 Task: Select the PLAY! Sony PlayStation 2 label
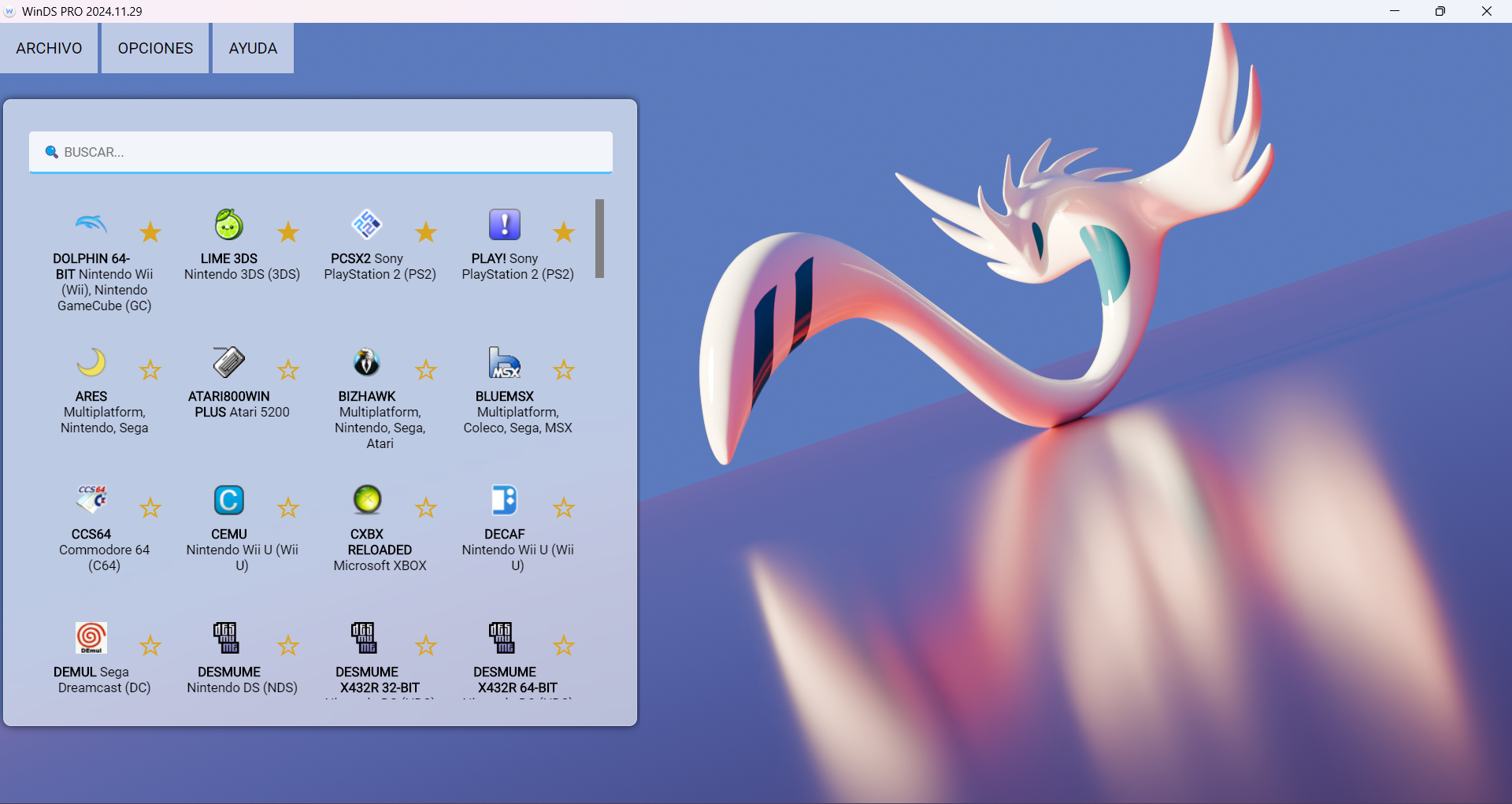(x=517, y=266)
